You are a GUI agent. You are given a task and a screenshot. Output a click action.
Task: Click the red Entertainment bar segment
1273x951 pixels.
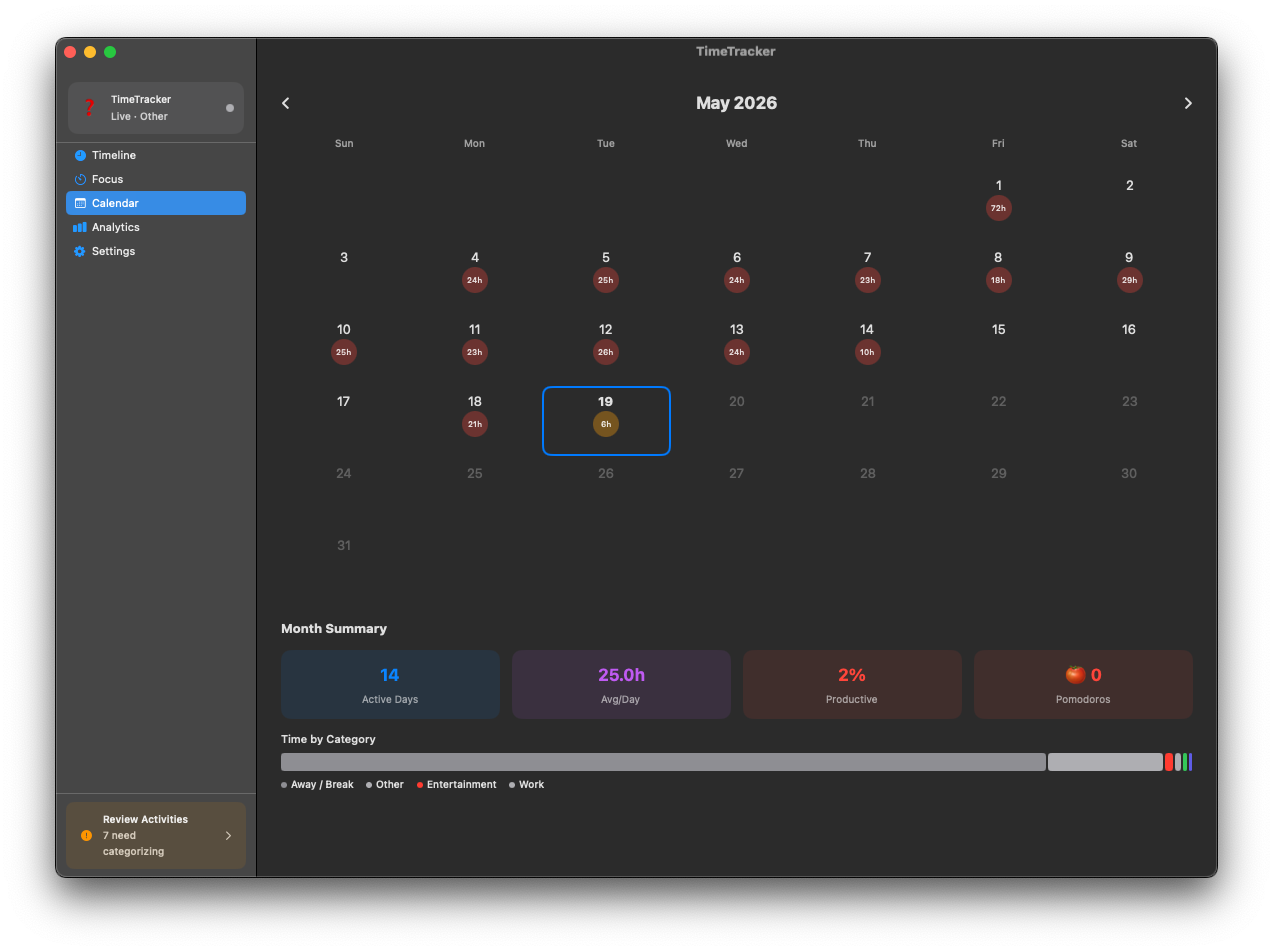(x=1169, y=762)
